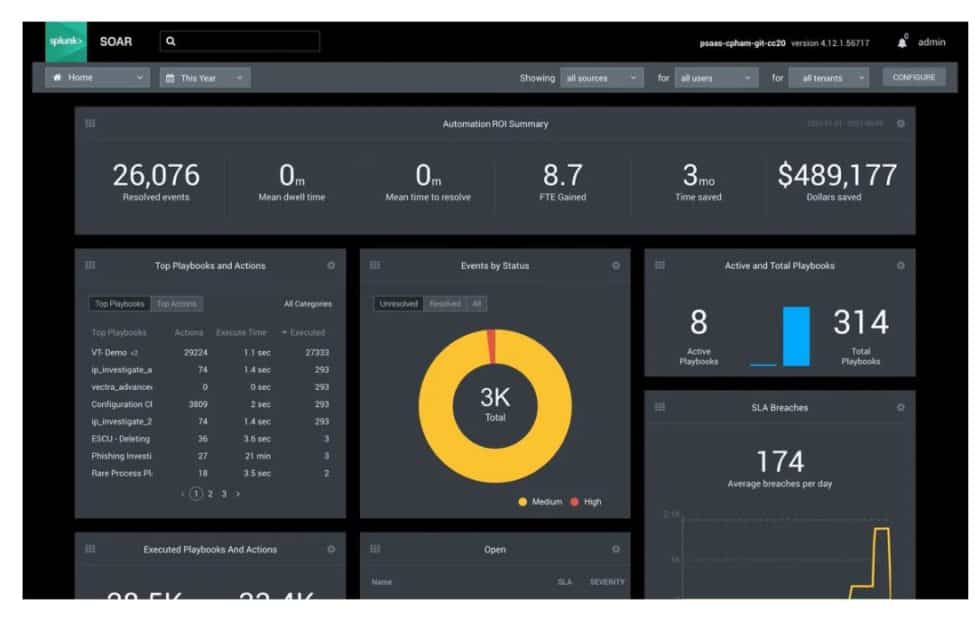Click the Splunk logo icon
The width and height of the screenshot is (980, 622).
pos(64,41)
